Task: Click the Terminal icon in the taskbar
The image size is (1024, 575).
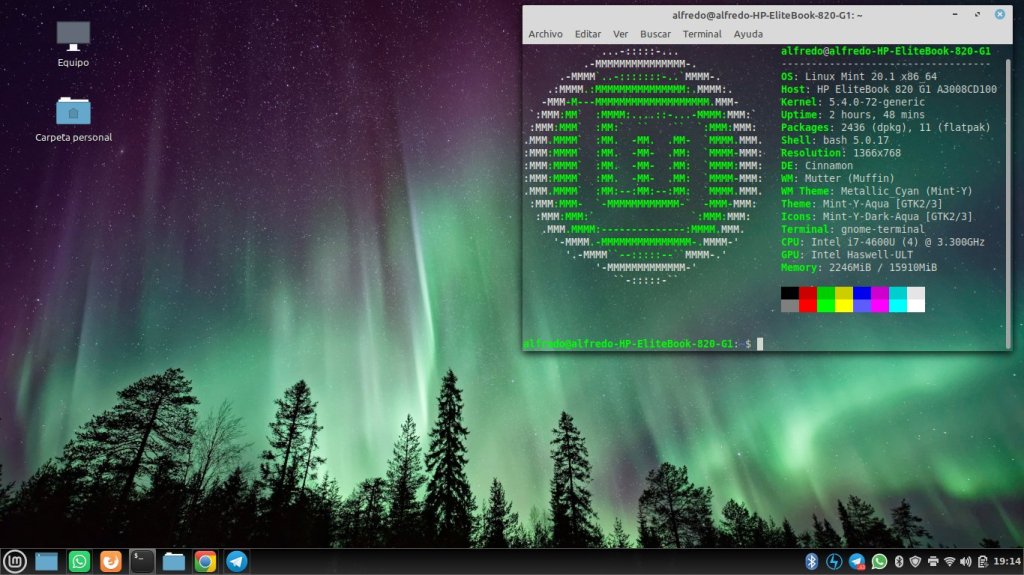Action: 143,561
